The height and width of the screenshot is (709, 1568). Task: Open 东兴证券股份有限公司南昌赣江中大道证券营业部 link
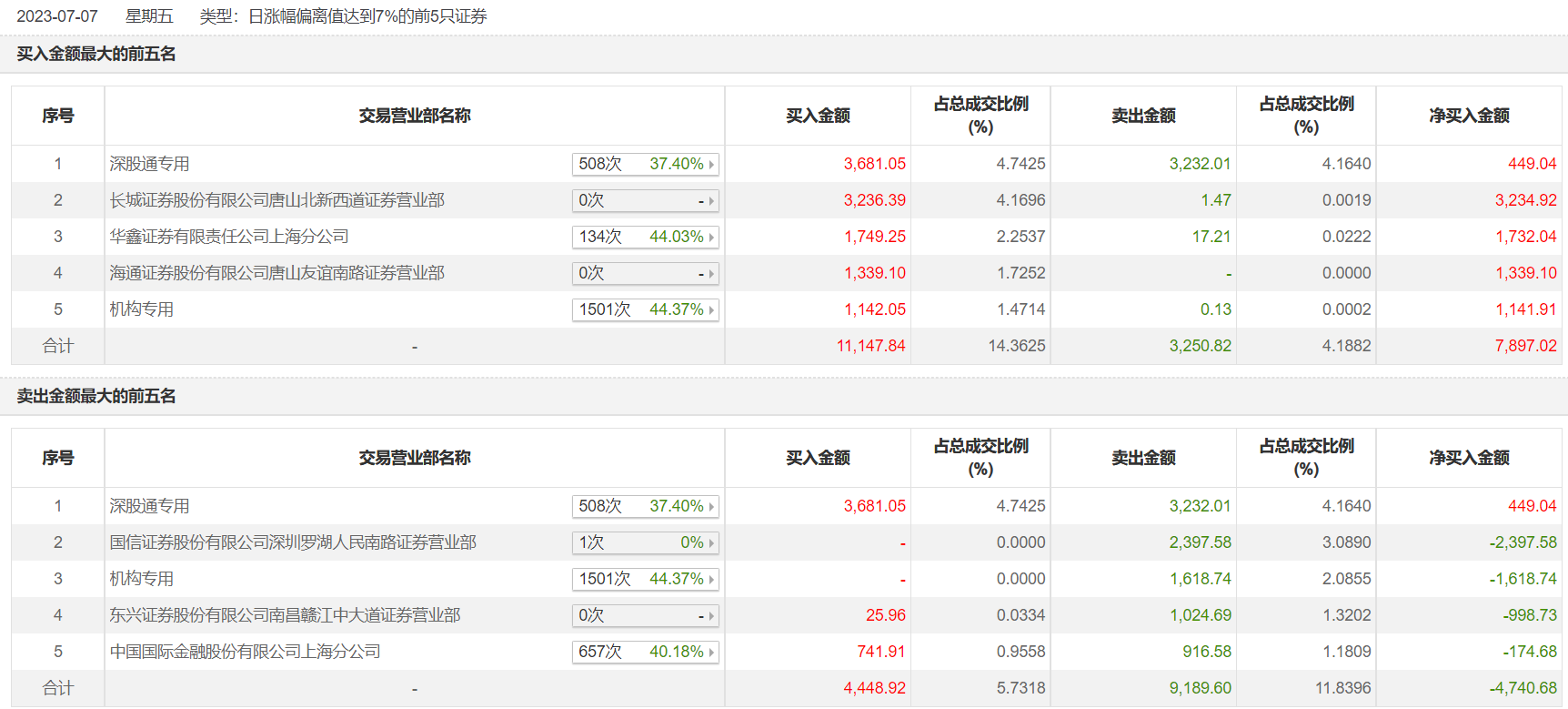pos(285,615)
